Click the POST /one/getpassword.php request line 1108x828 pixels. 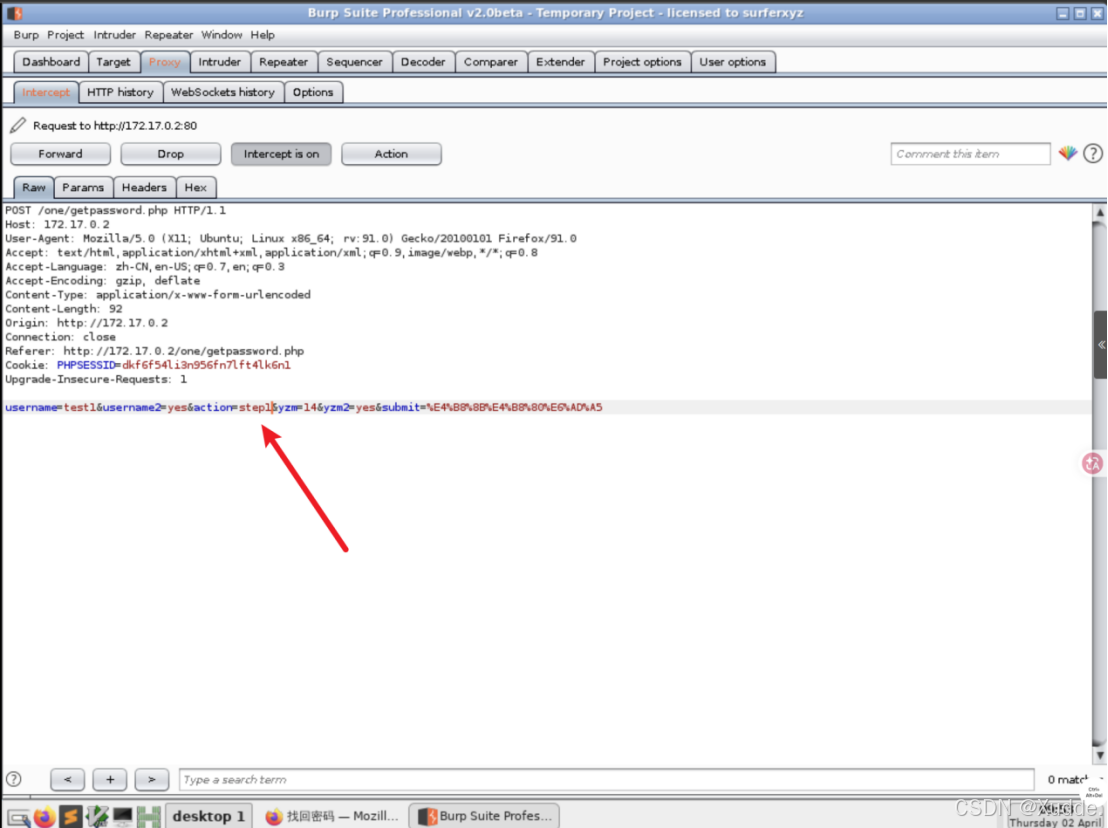click(115, 211)
